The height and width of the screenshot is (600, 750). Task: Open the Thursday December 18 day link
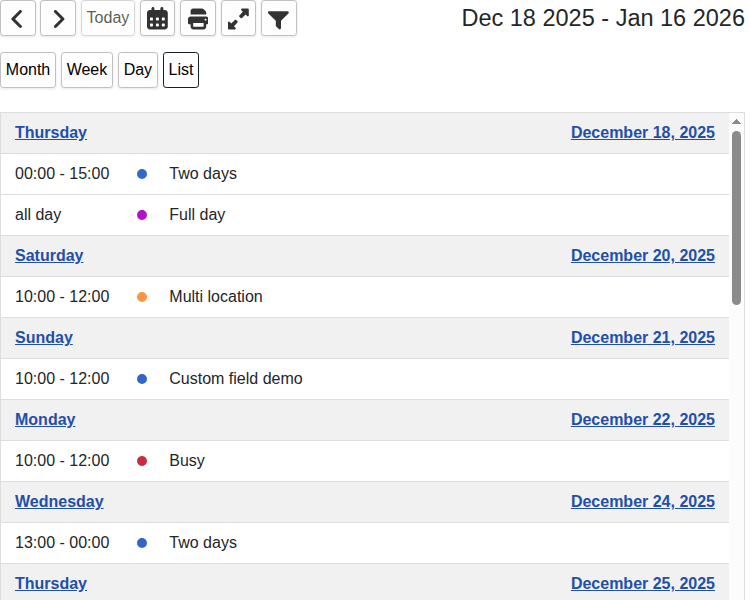pyautogui.click(x=51, y=133)
